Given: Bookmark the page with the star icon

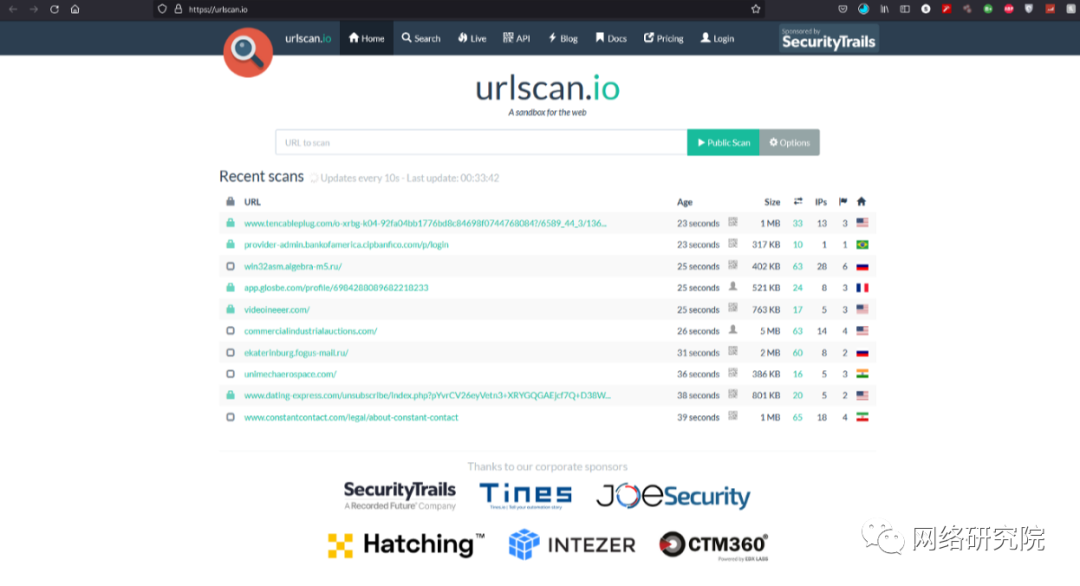Looking at the screenshot, I should [756, 9].
